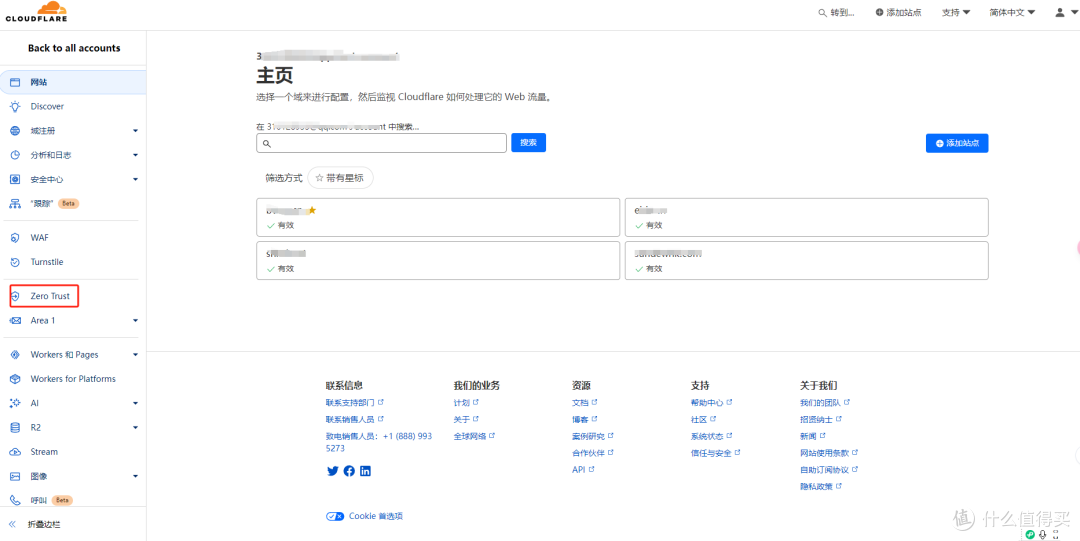Click the Workers 和 Pages icon

[14, 354]
